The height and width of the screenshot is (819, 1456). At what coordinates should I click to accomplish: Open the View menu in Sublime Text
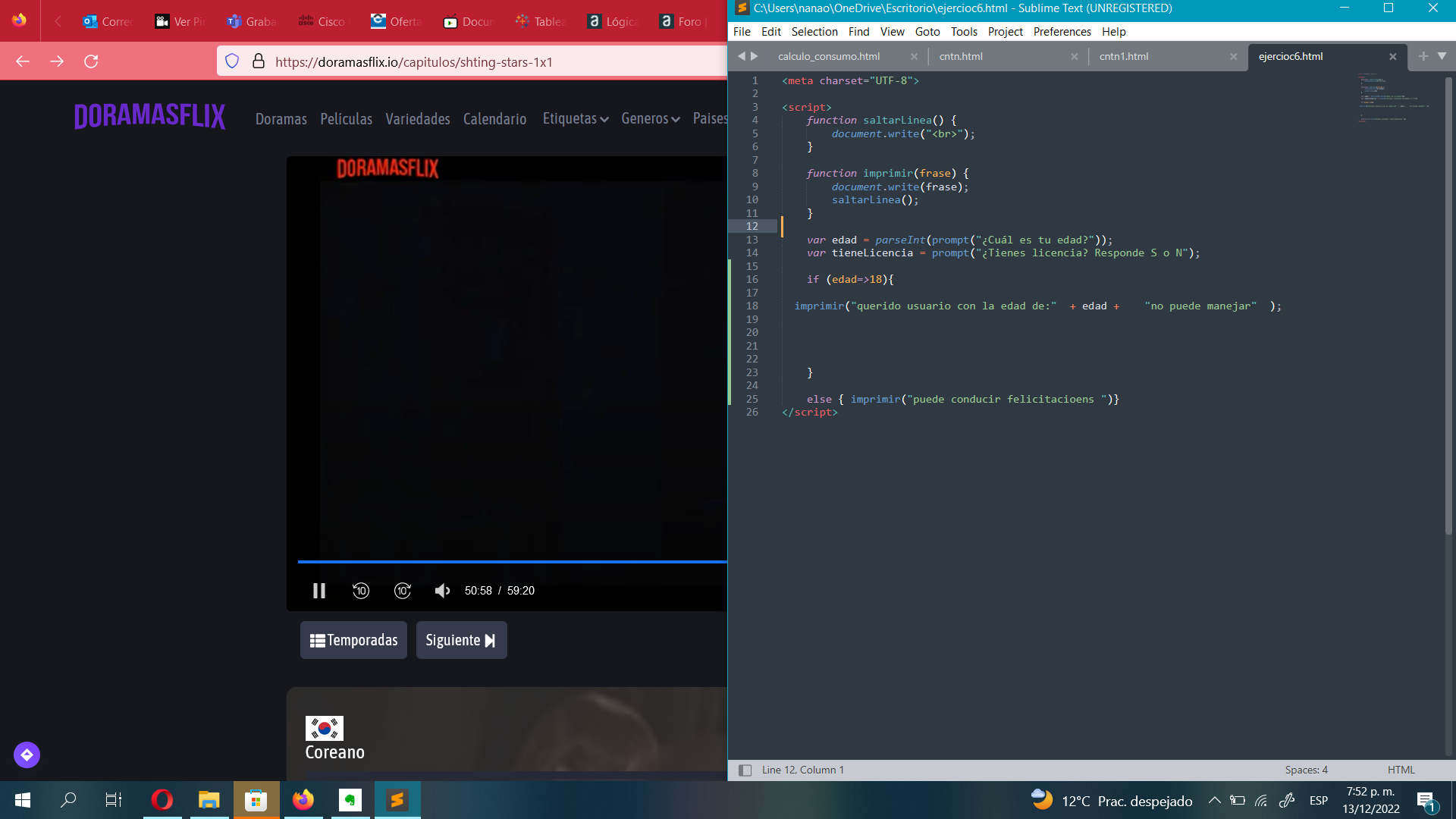pyautogui.click(x=892, y=32)
